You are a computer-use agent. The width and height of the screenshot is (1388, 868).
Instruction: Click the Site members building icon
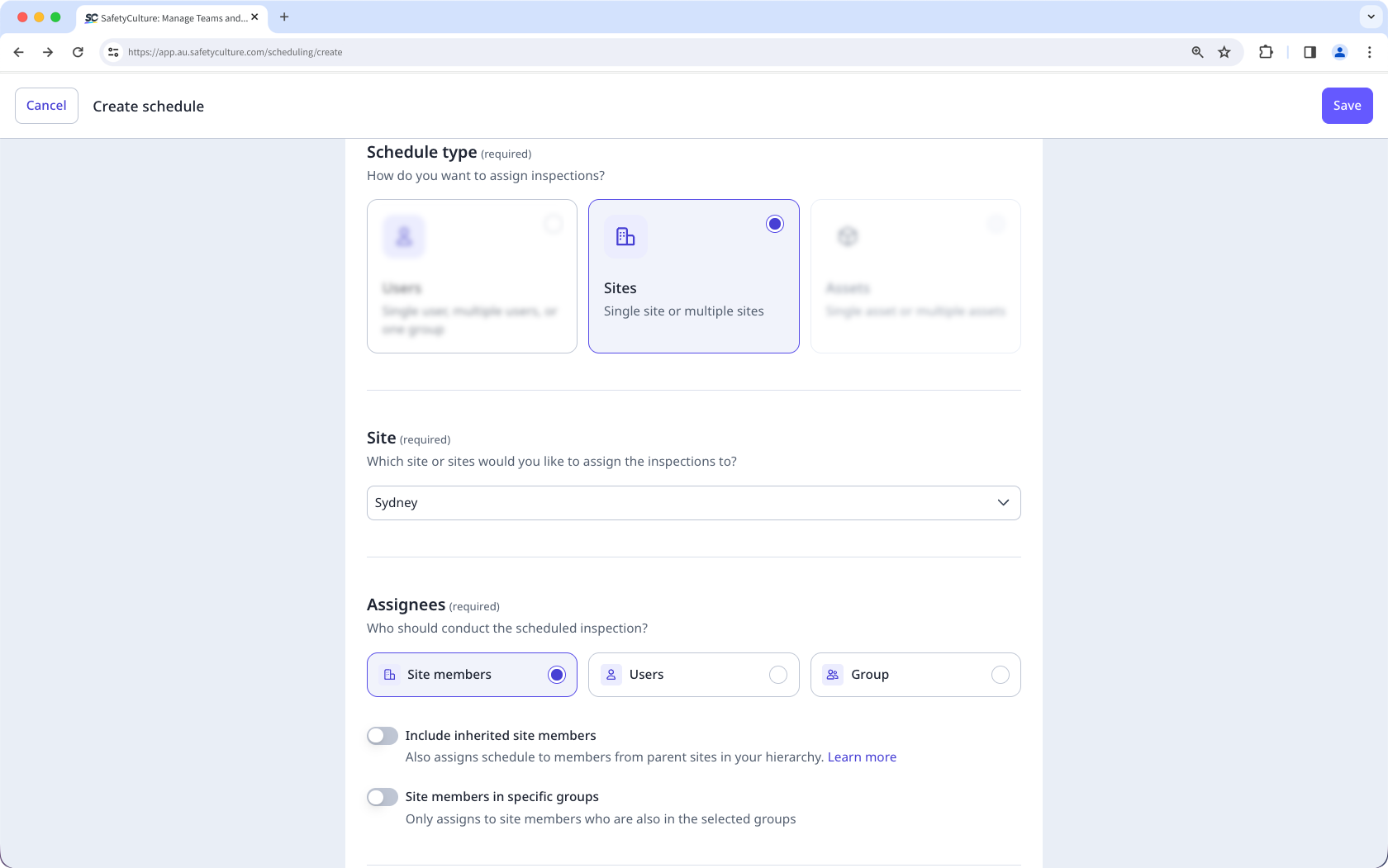(390, 675)
